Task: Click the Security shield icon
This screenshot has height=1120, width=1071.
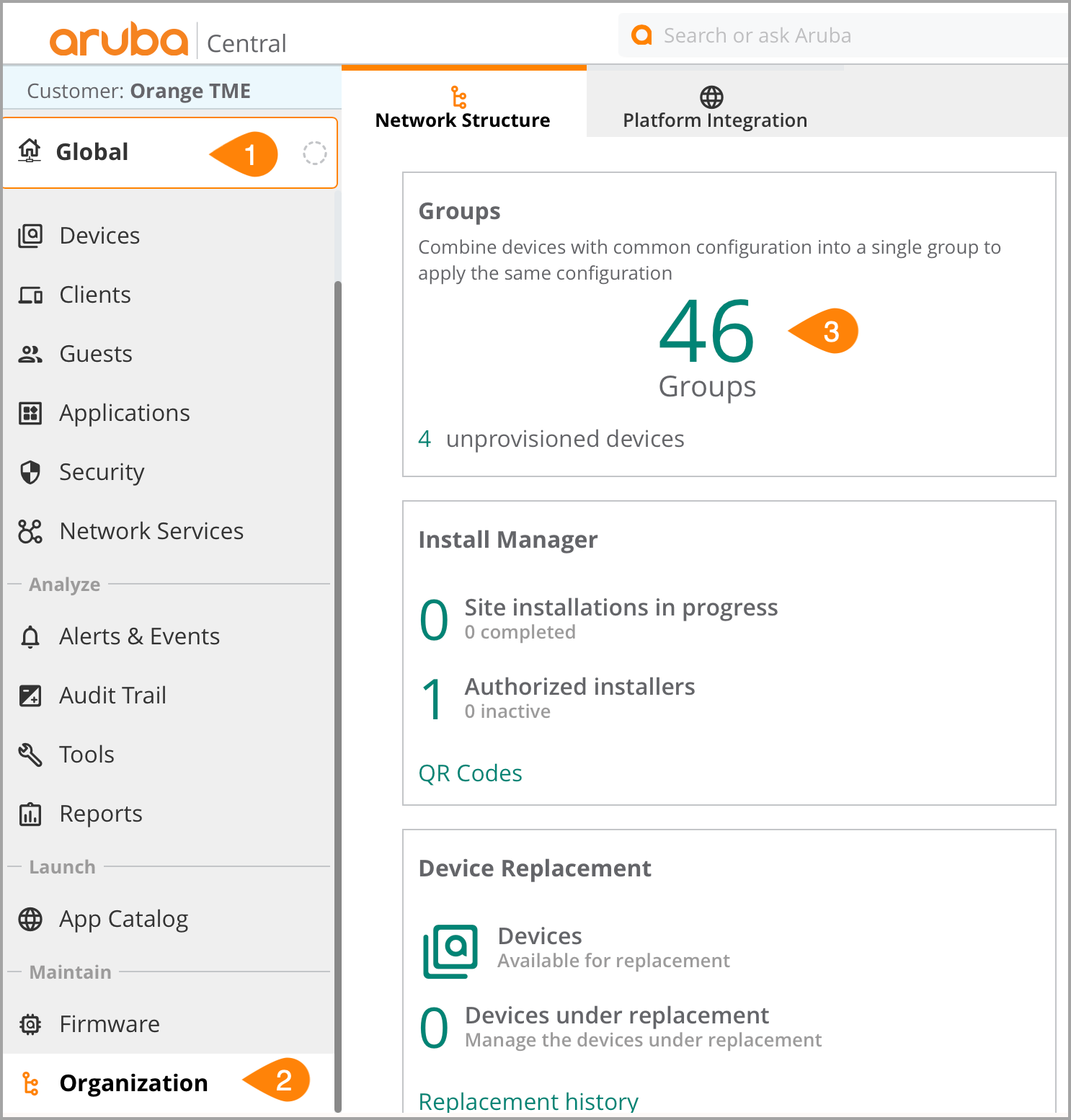Action: tap(30, 472)
